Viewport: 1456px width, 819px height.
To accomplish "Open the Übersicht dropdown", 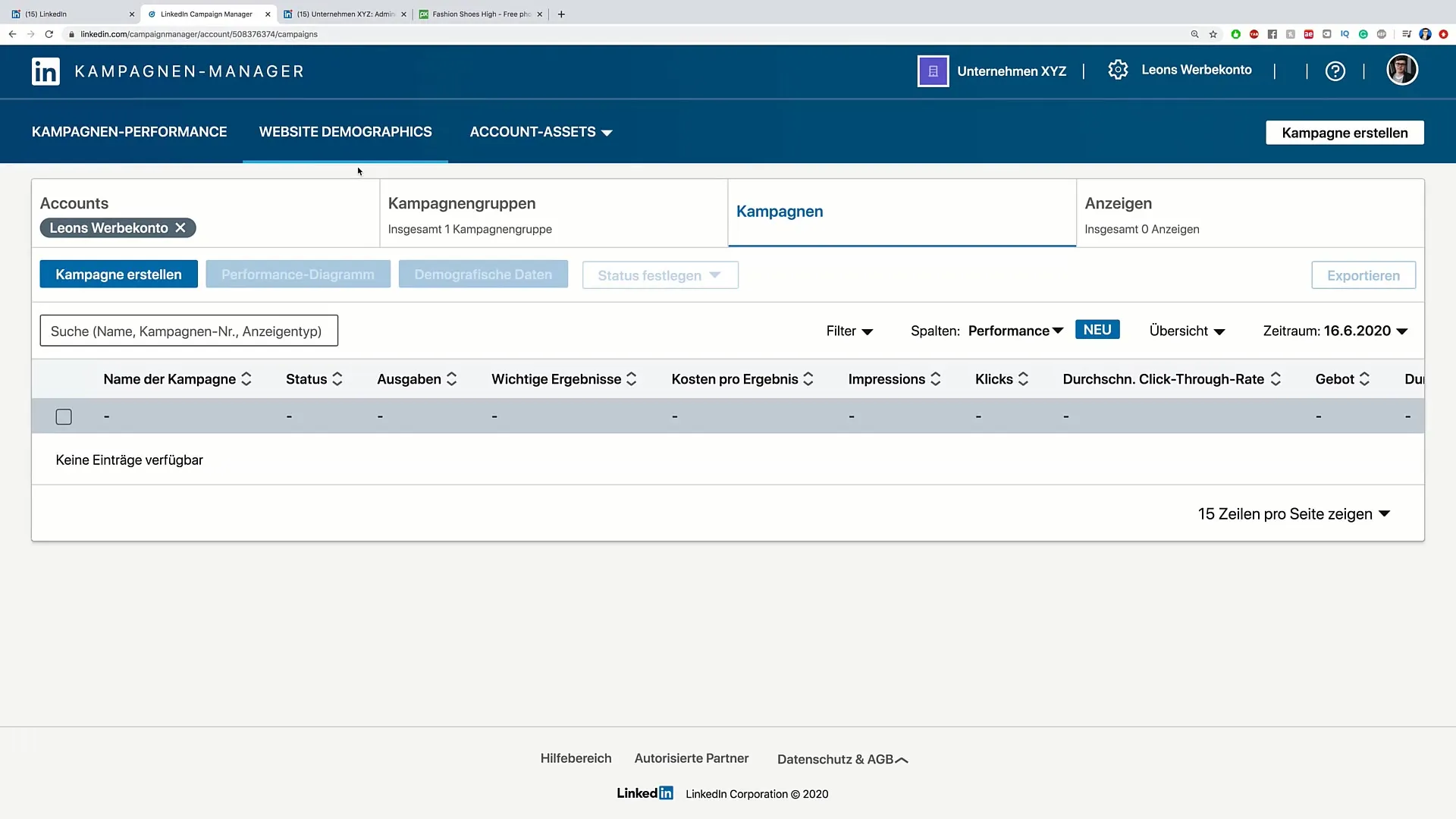I will tap(1187, 331).
